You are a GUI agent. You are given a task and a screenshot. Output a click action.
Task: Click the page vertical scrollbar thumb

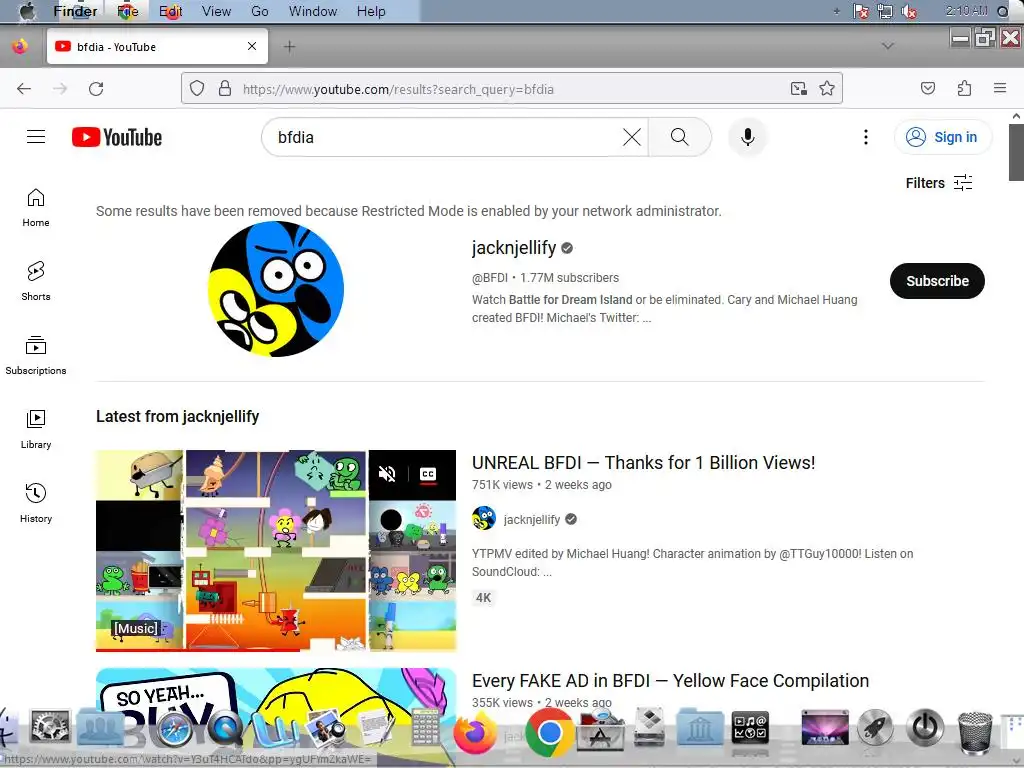click(1016, 152)
